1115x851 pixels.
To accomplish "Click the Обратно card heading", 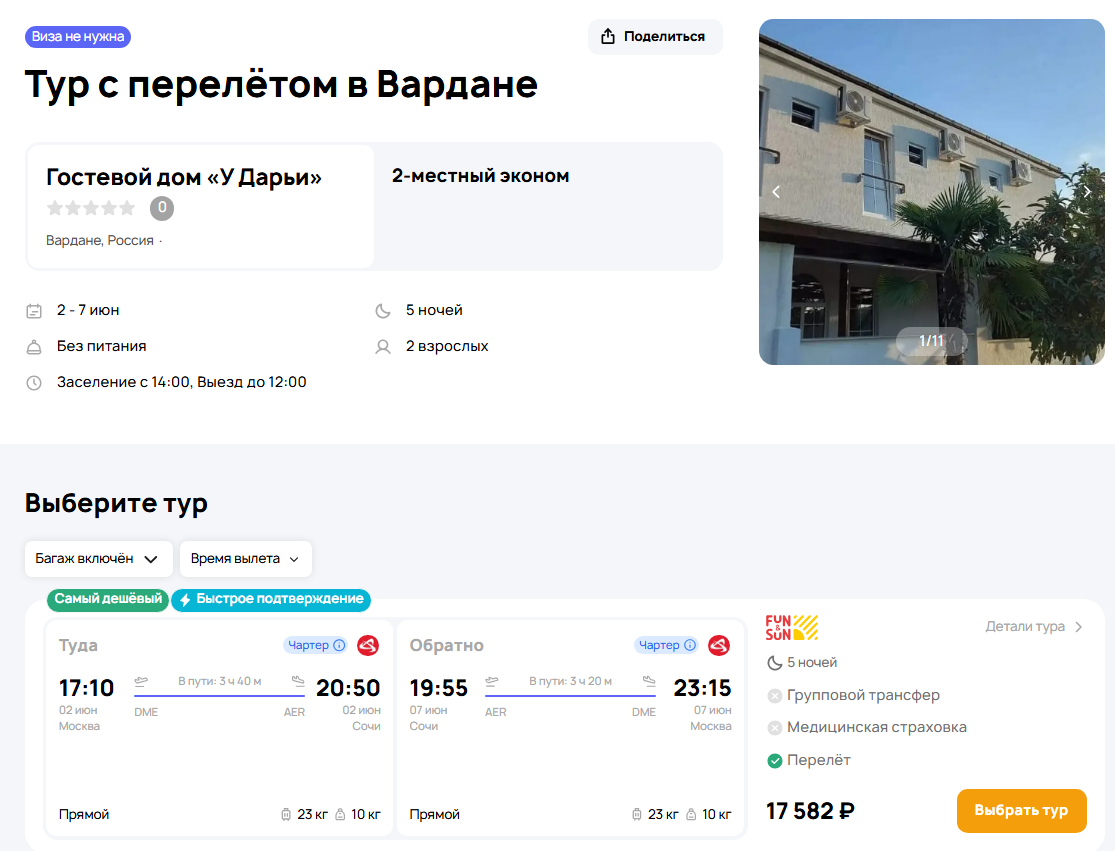I will point(447,646).
